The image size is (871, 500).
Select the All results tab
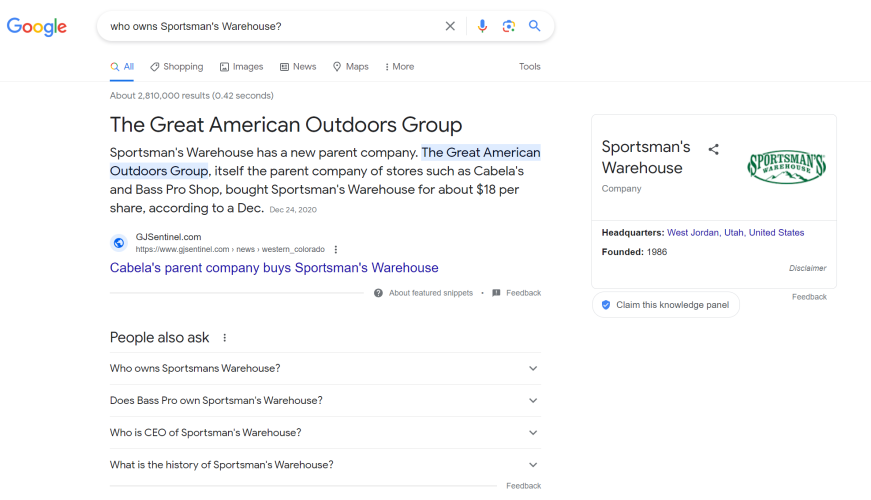tap(122, 67)
